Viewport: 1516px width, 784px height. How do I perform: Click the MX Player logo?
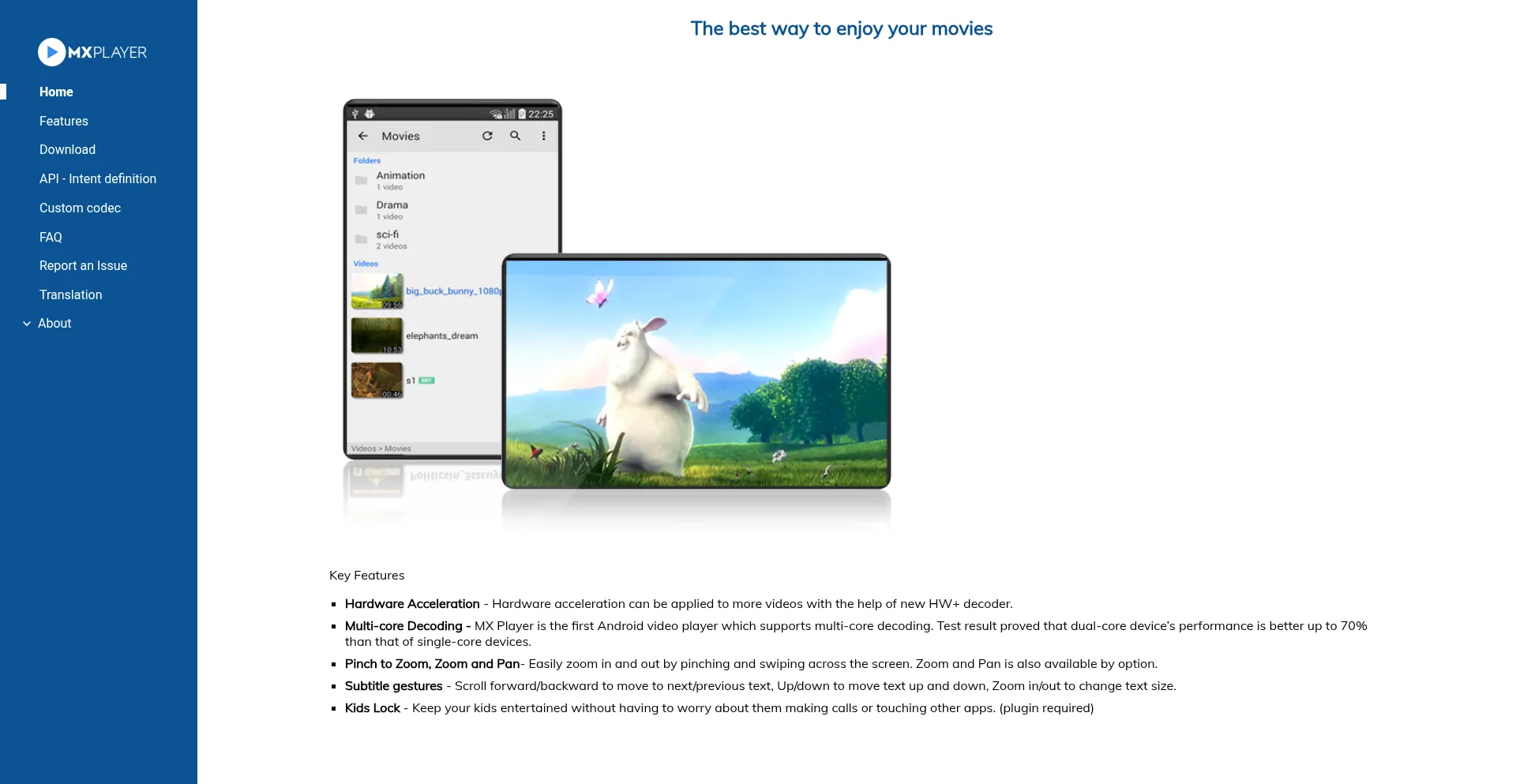tap(92, 52)
